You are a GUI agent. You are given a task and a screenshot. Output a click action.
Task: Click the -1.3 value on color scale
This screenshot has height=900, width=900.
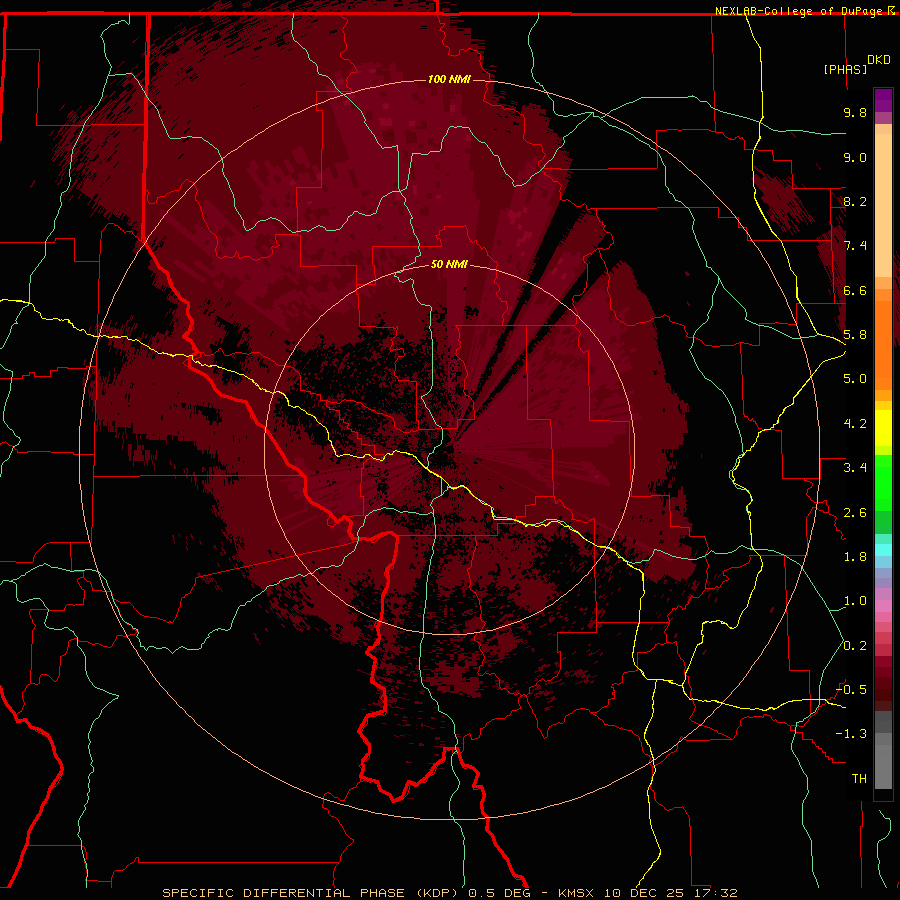pos(851,734)
